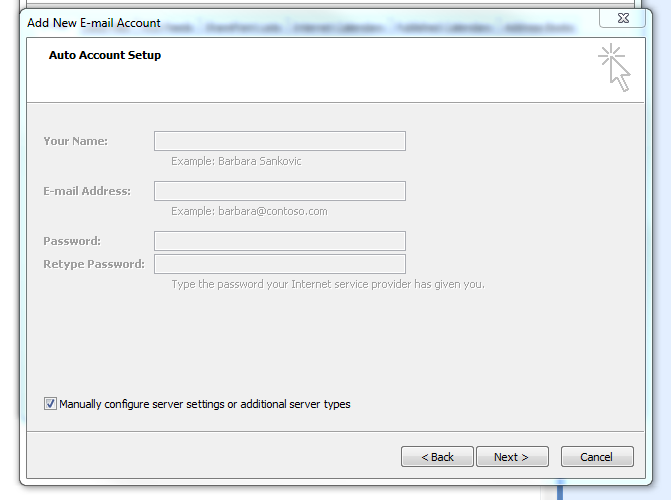Cancel the account setup
This screenshot has height=500, width=671.
[x=597, y=457]
